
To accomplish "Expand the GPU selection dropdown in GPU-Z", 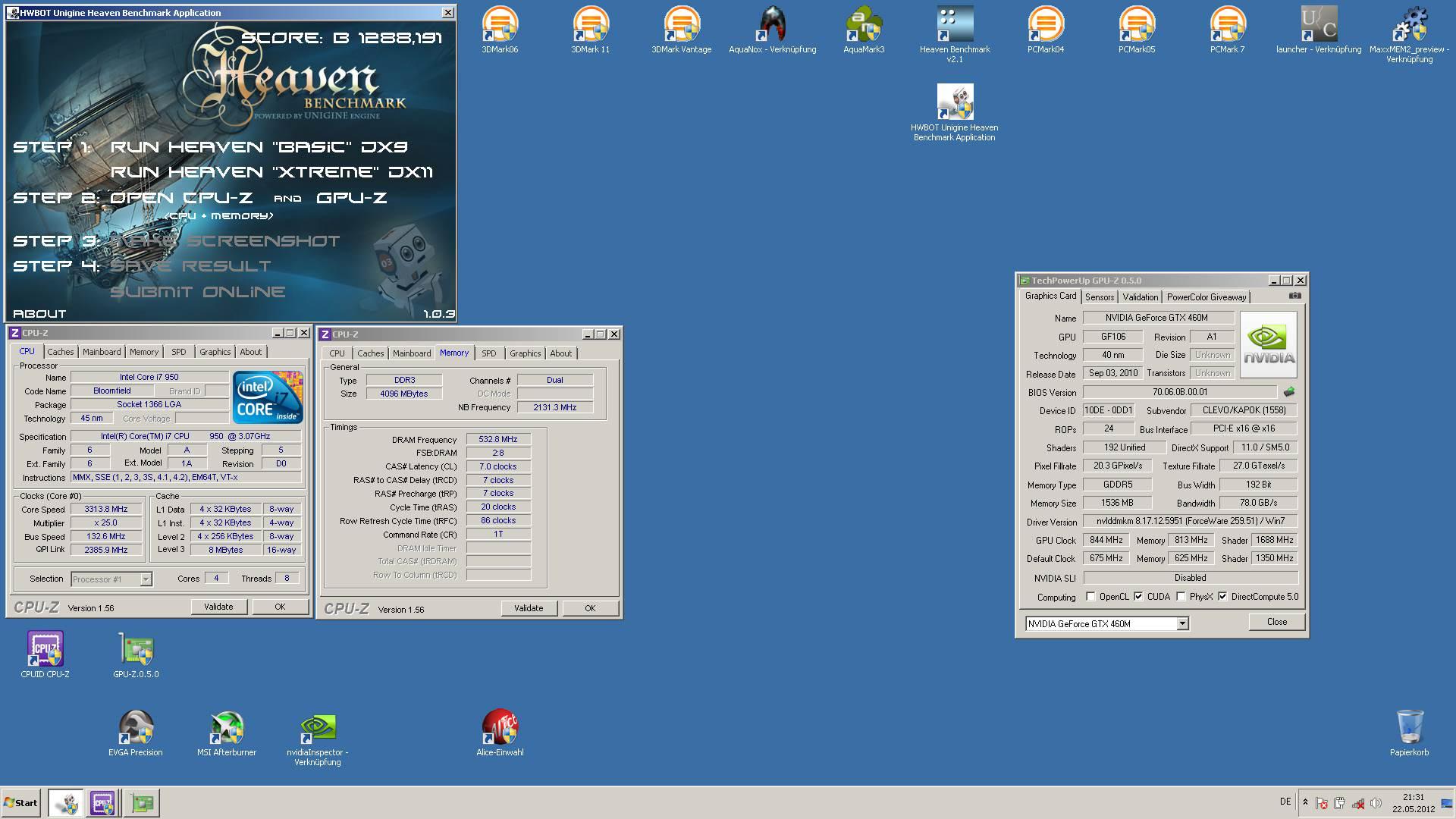I will pyautogui.click(x=1181, y=623).
